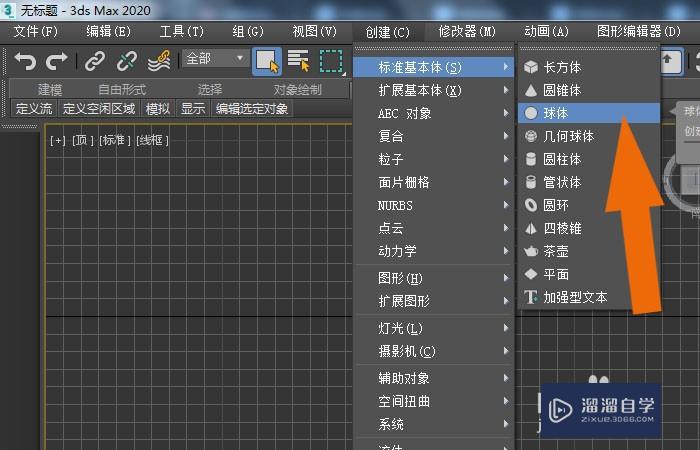
Task: Select the Unlink selection tool
Action: pos(127,61)
